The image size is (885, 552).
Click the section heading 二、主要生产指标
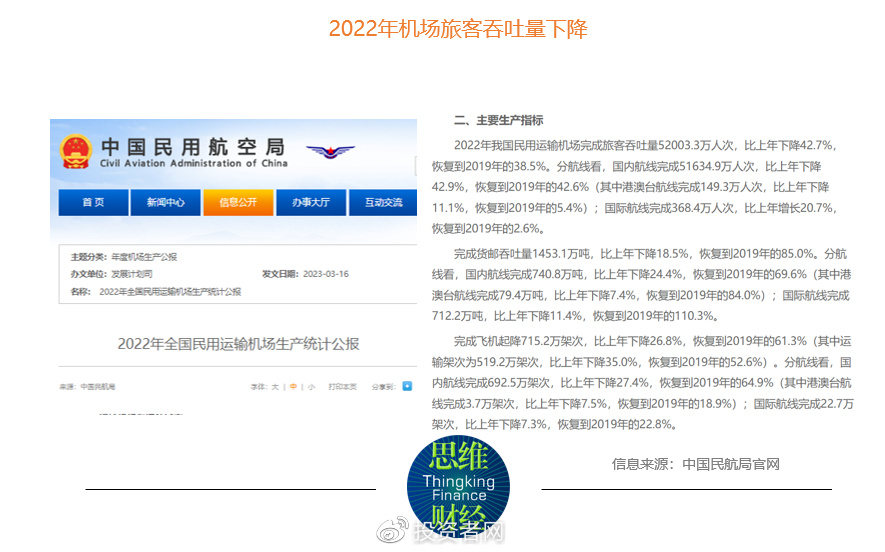(x=498, y=120)
